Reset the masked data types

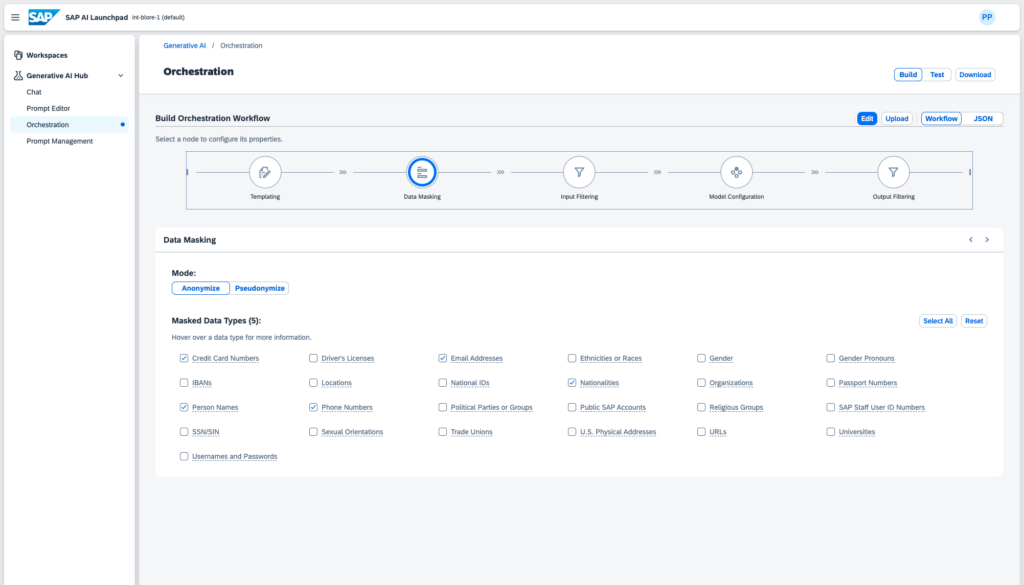tap(974, 321)
